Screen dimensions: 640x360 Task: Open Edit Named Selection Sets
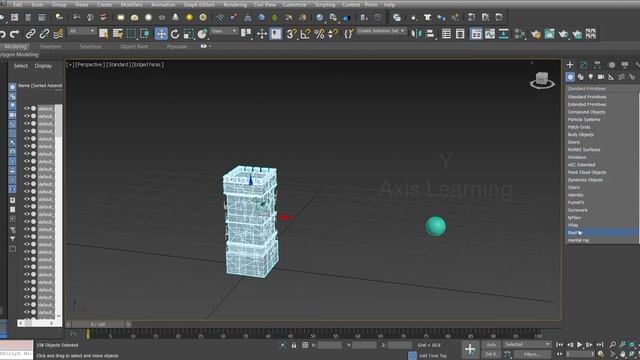[349, 34]
